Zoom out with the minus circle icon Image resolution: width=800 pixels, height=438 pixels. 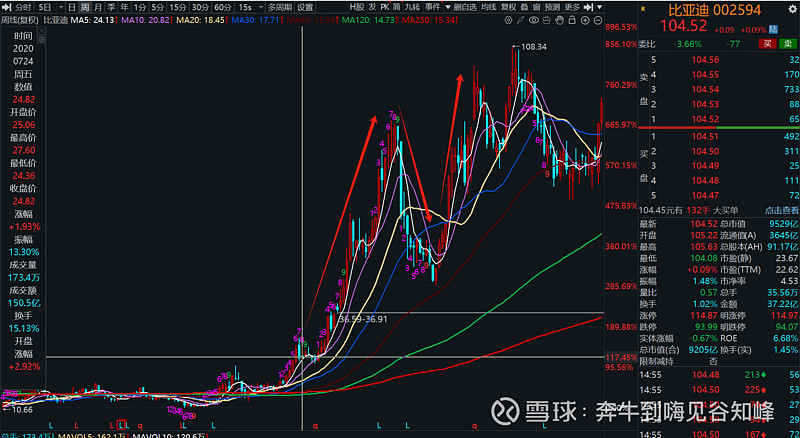tap(598, 20)
